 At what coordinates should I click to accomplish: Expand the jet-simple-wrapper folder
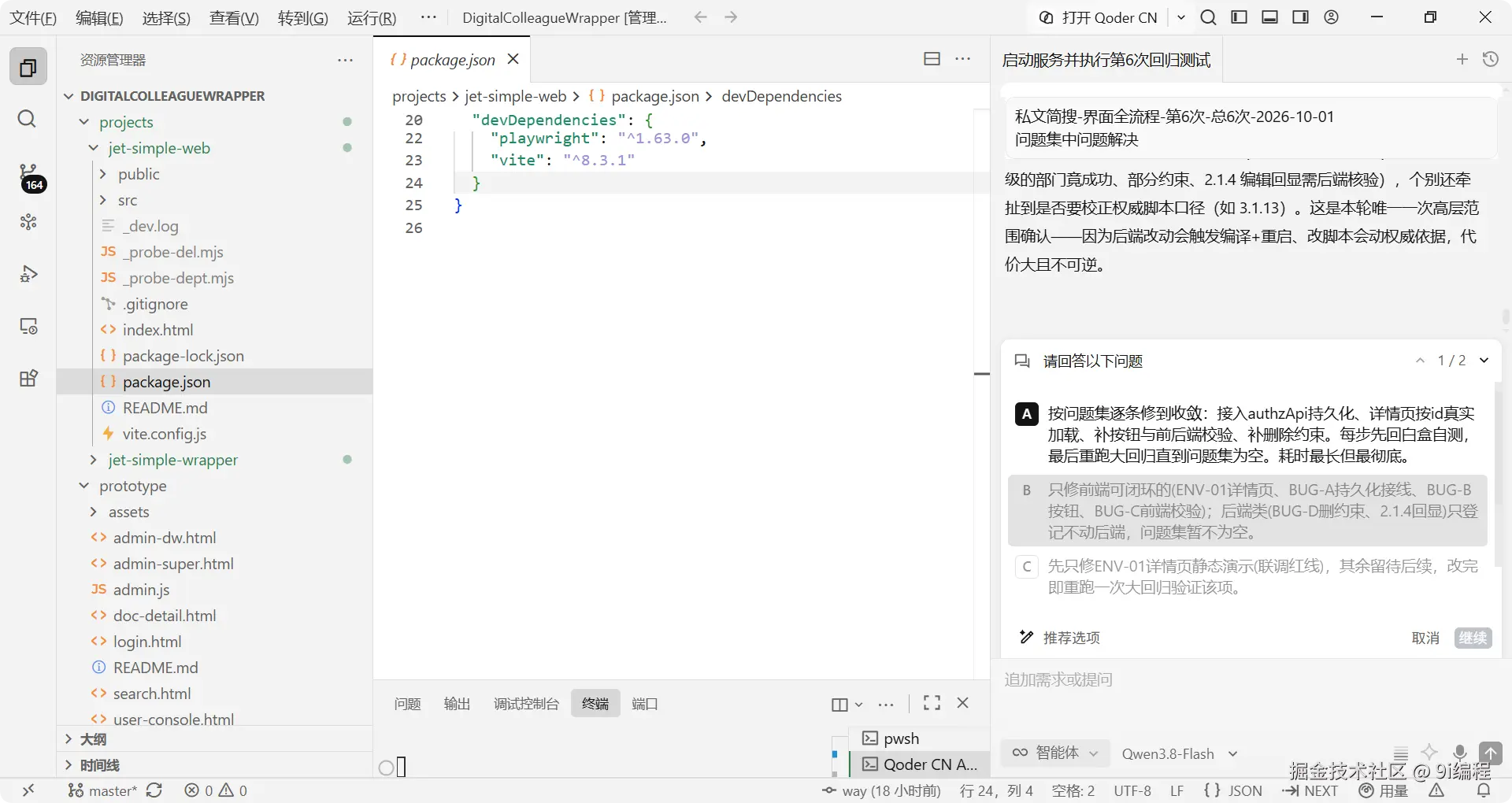[94, 460]
